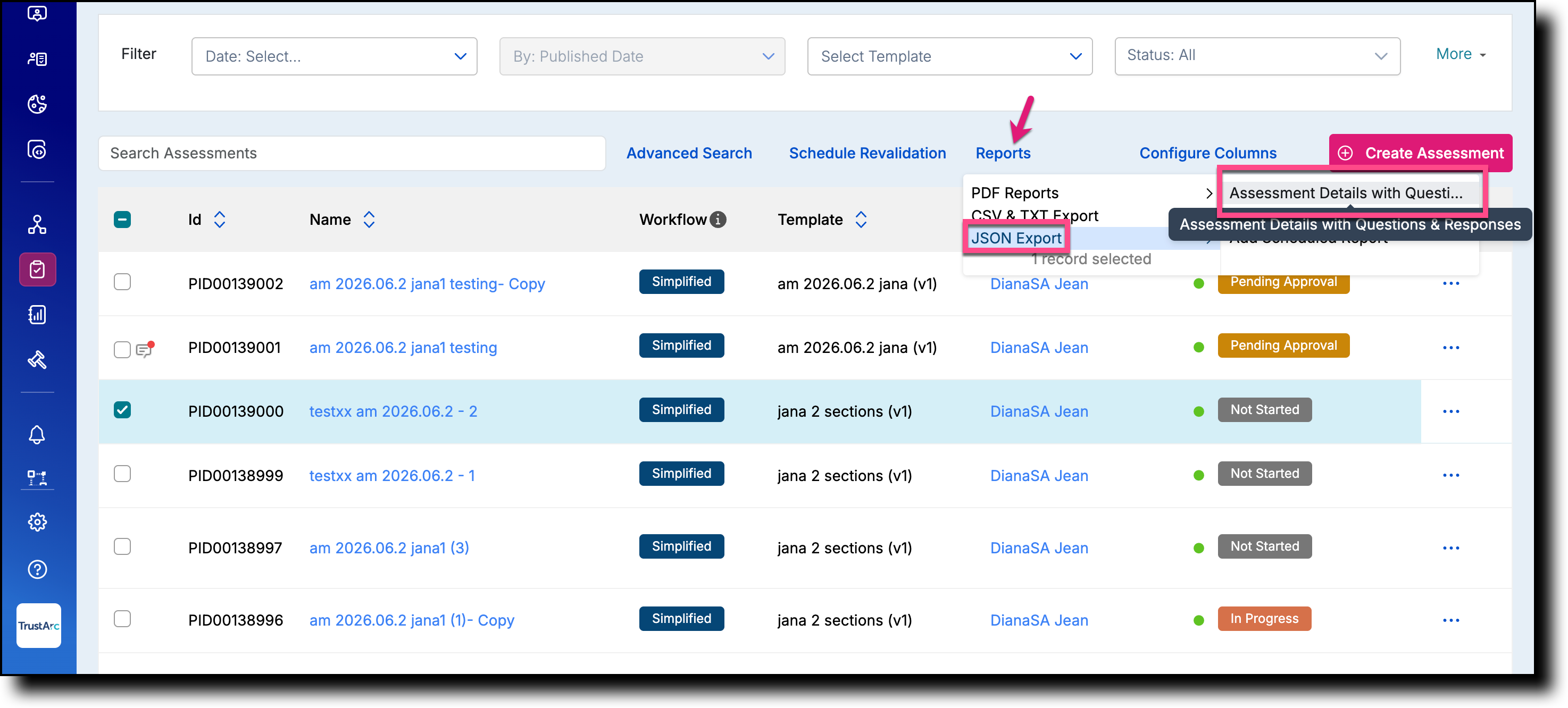The height and width of the screenshot is (708, 1568).
Task: Sort by Template column arrows
Action: click(861, 220)
